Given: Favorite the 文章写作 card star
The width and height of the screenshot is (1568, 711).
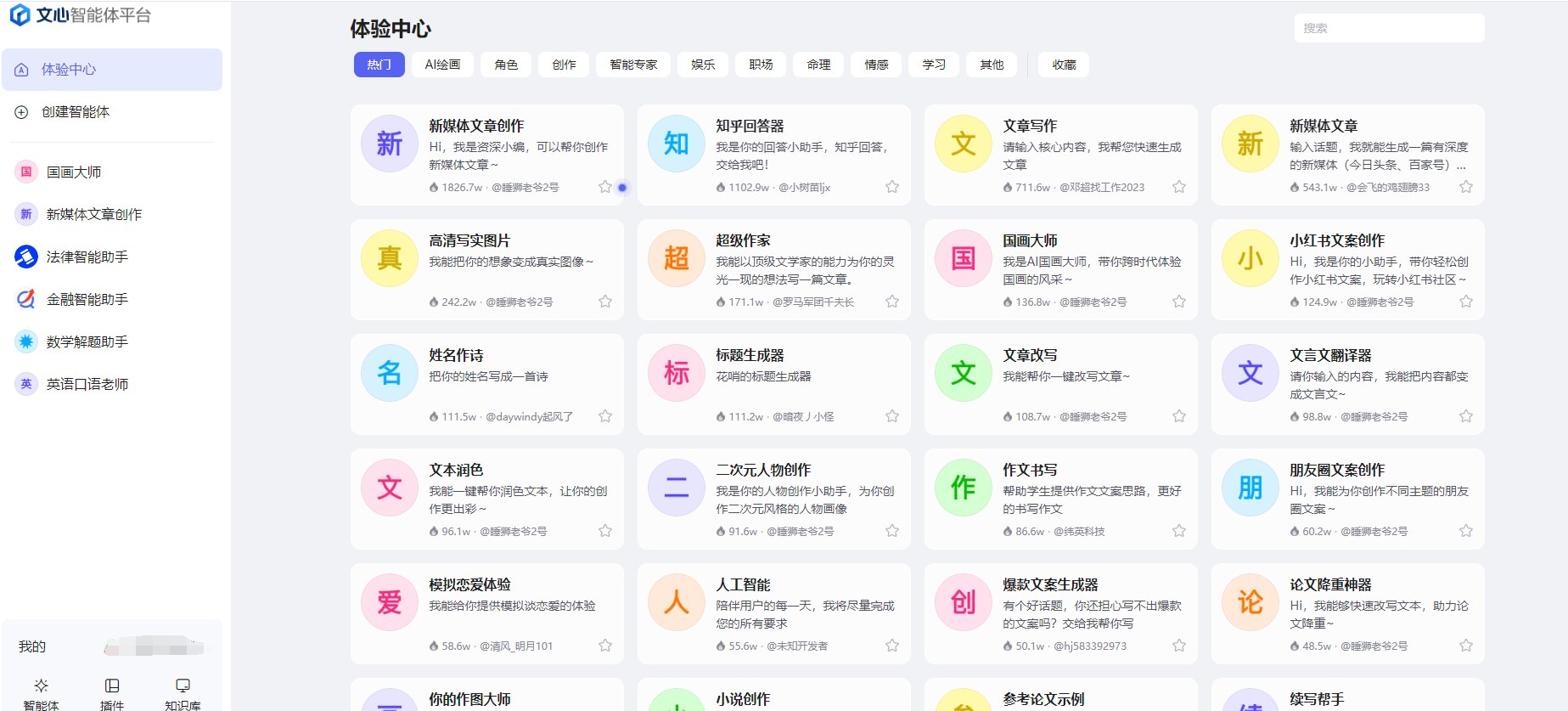Looking at the screenshot, I should point(1179,187).
